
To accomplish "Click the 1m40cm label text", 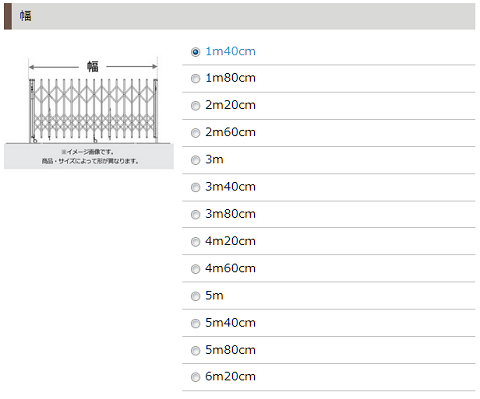I will [230, 51].
